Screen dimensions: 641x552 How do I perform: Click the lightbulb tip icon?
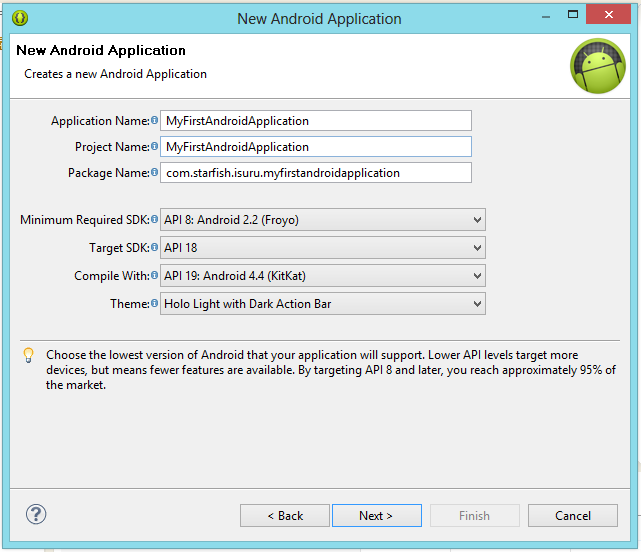point(29,355)
